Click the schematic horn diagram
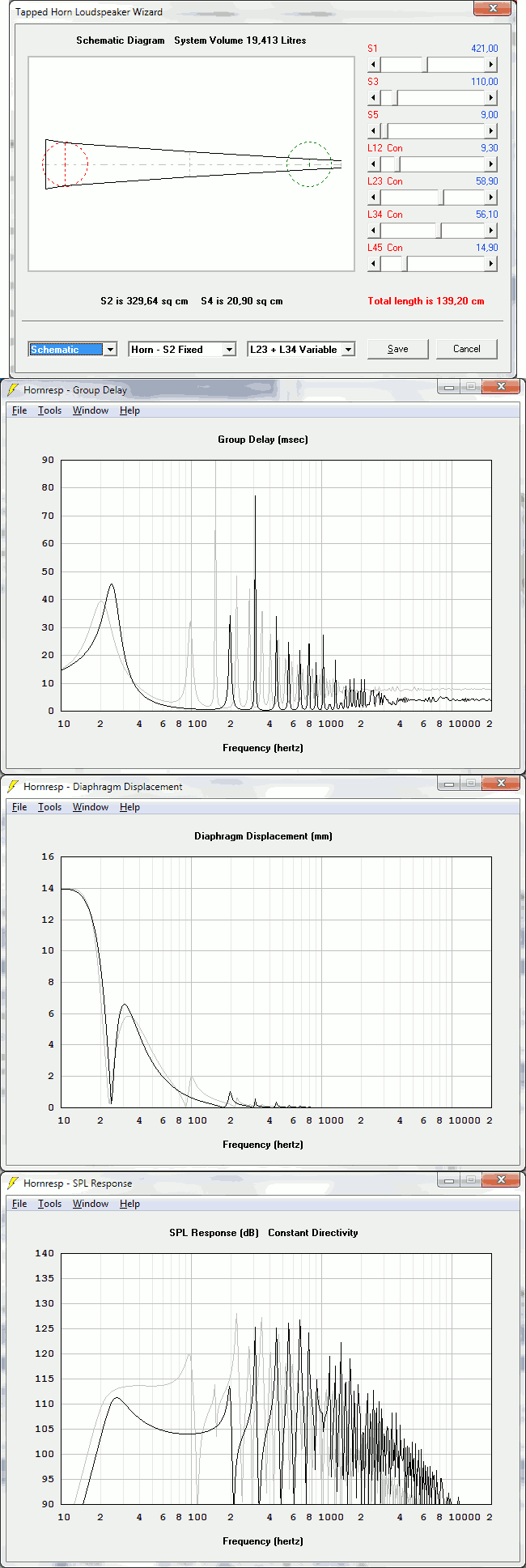Screen dimensions: 526x1568 [x=192, y=164]
